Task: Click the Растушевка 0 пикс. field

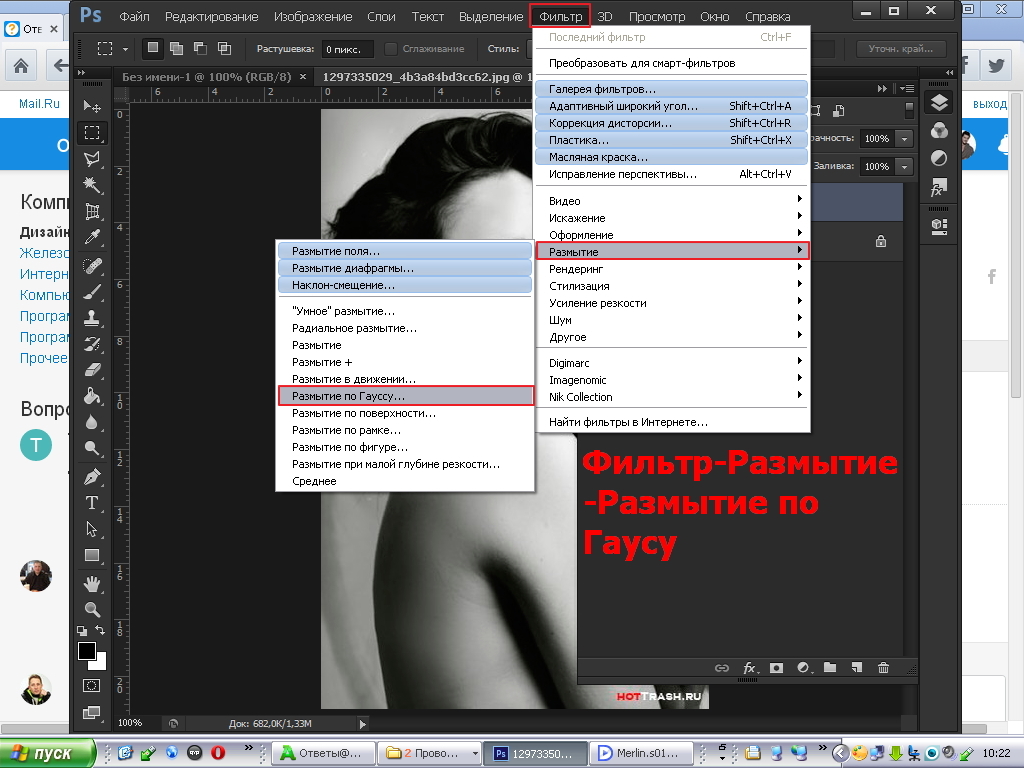Action: [x=347, y=49]
